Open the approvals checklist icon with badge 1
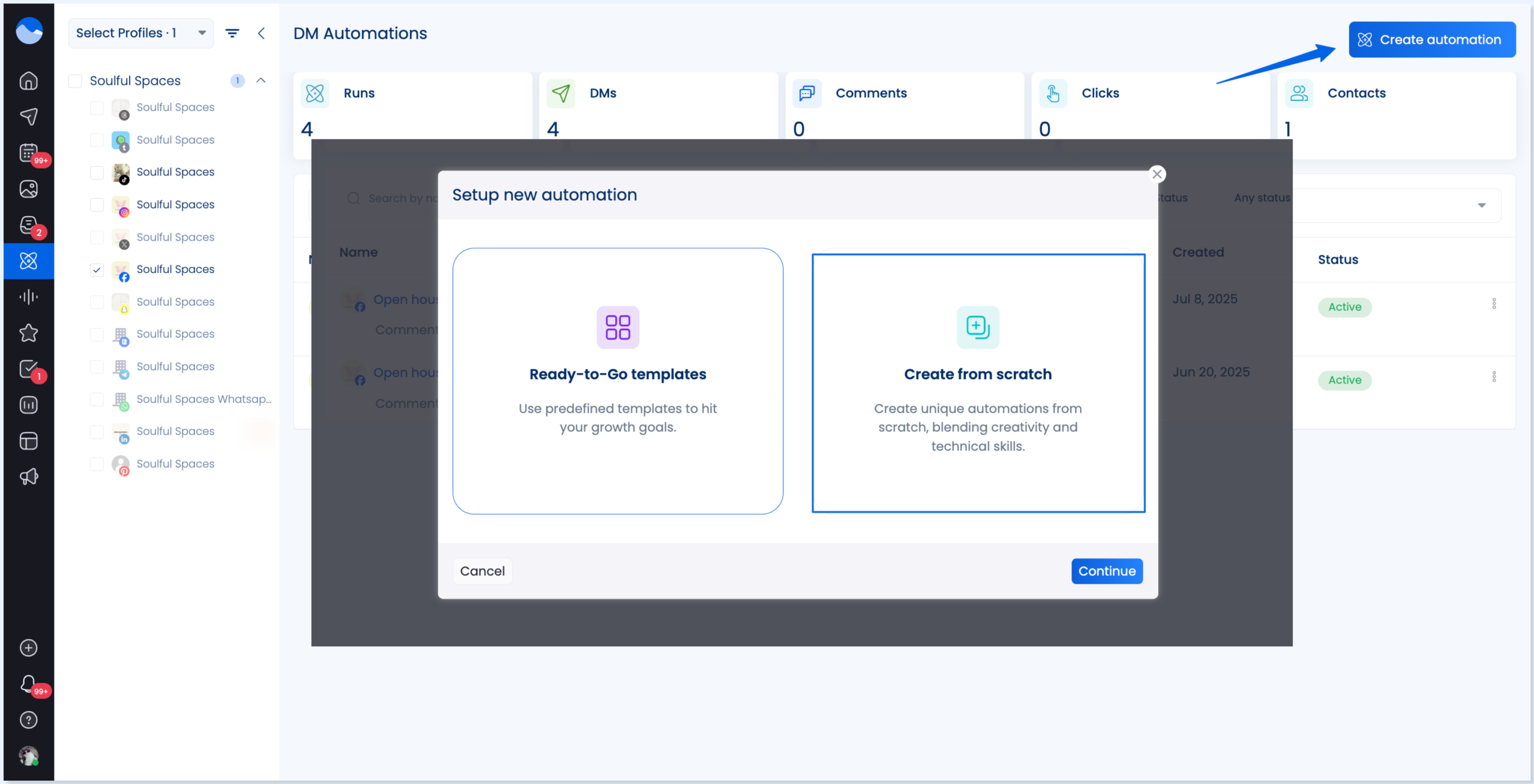Viewport: 1534px width, 784px height. (29, 369)
